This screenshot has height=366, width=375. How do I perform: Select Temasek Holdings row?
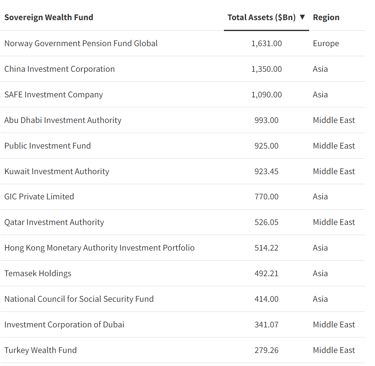(x=183, y=273)
